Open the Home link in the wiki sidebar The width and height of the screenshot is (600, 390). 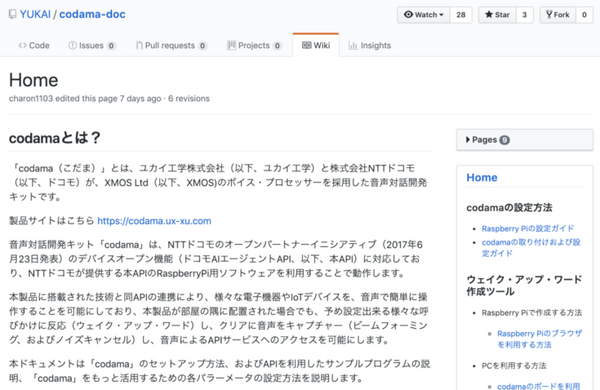(x=482, y=178)
